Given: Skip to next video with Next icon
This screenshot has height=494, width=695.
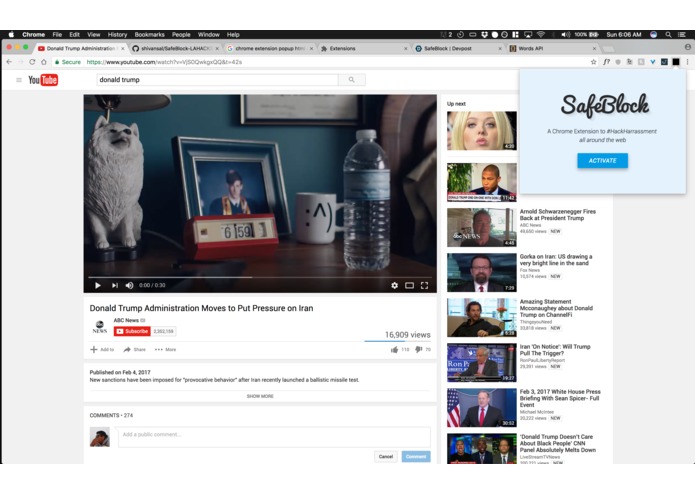Looking at the screenshot, I should point(114,285).
